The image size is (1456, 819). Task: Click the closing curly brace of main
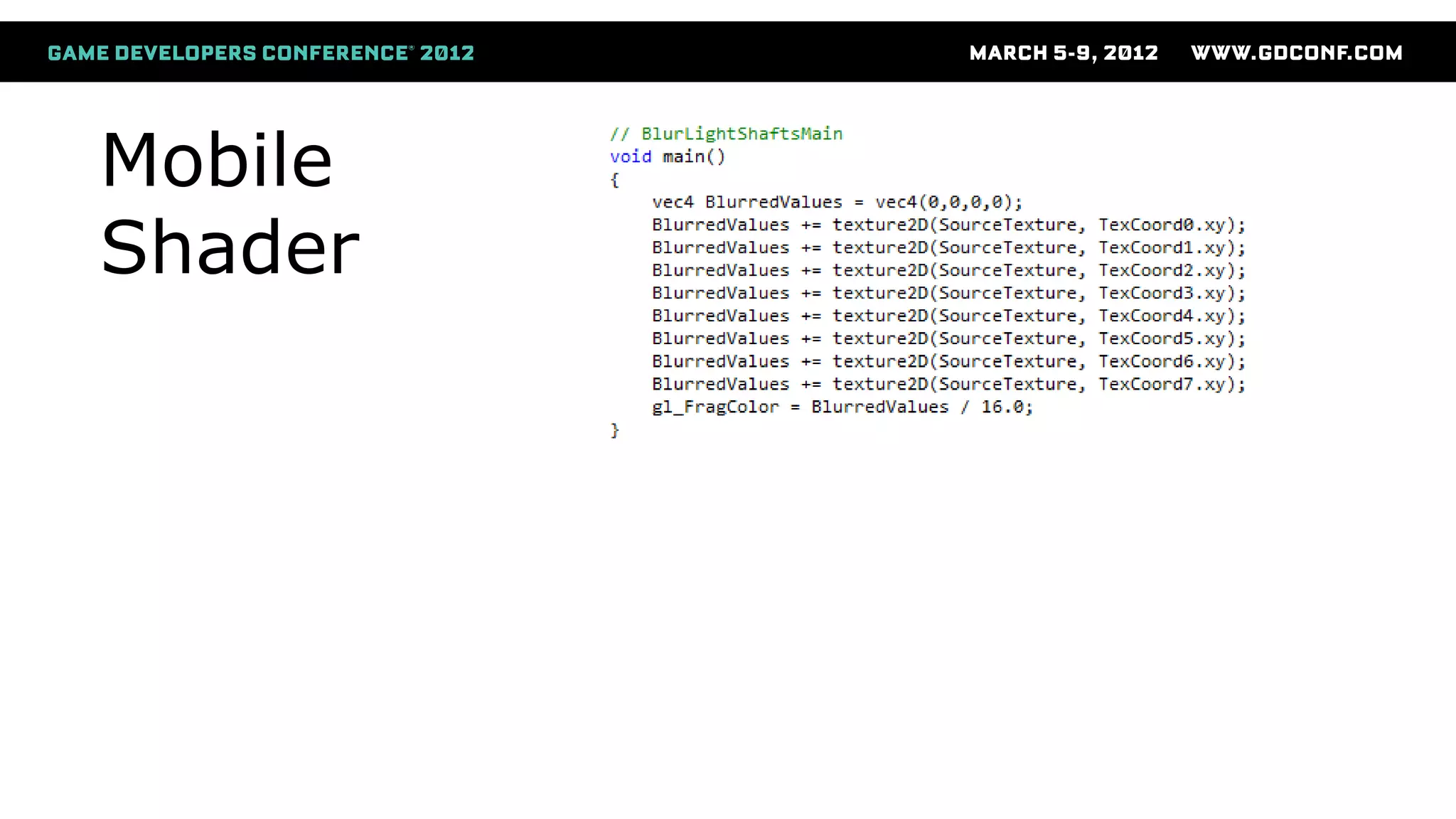point(615,430)
